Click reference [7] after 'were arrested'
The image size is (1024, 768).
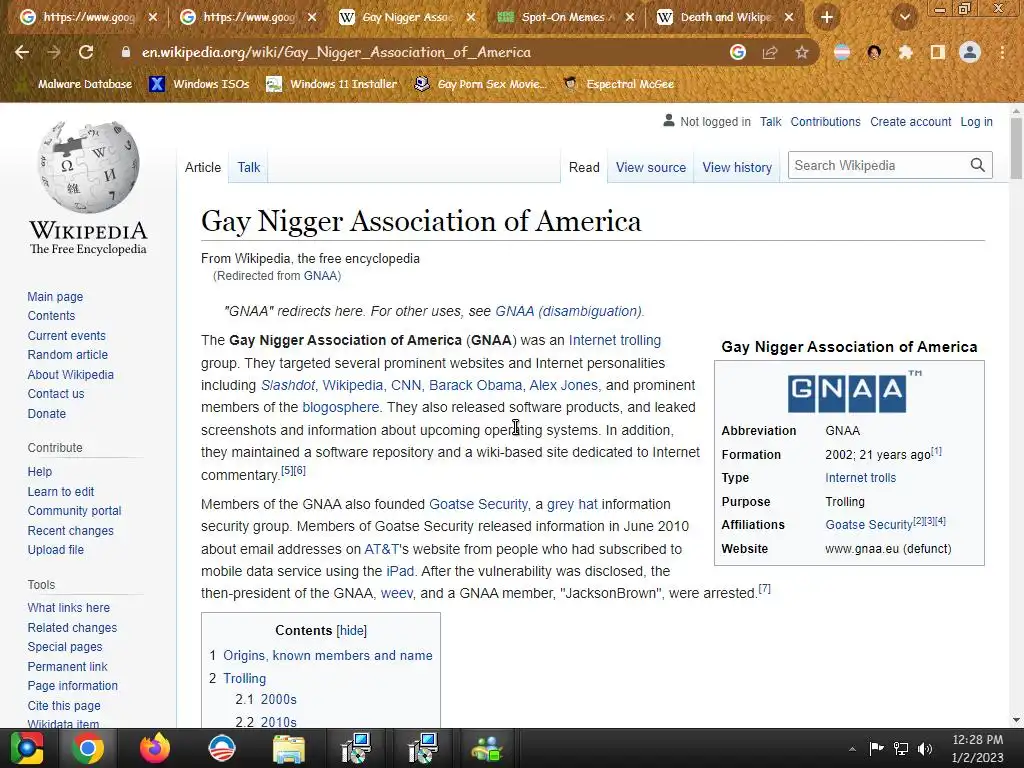765,588
